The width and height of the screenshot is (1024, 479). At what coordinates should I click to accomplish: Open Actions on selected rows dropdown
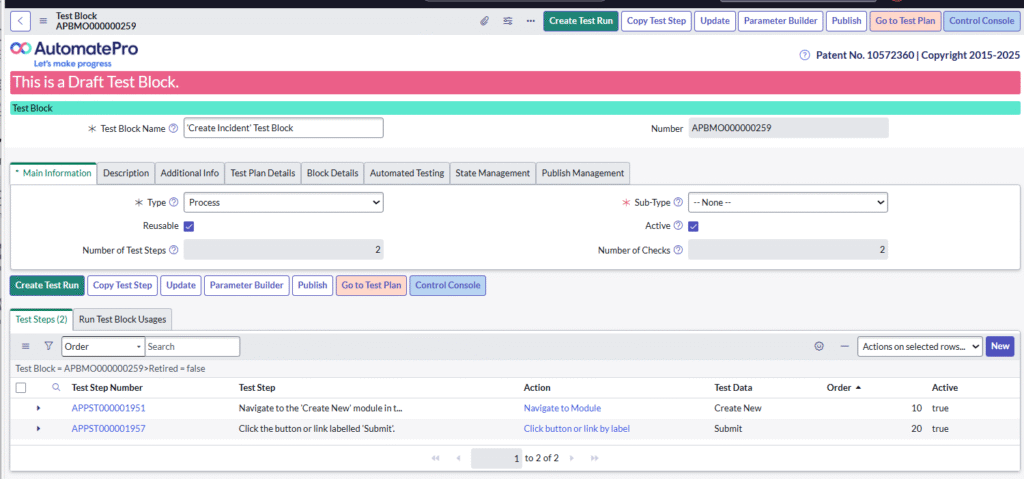pyautogui.click(x=919, y=346)
